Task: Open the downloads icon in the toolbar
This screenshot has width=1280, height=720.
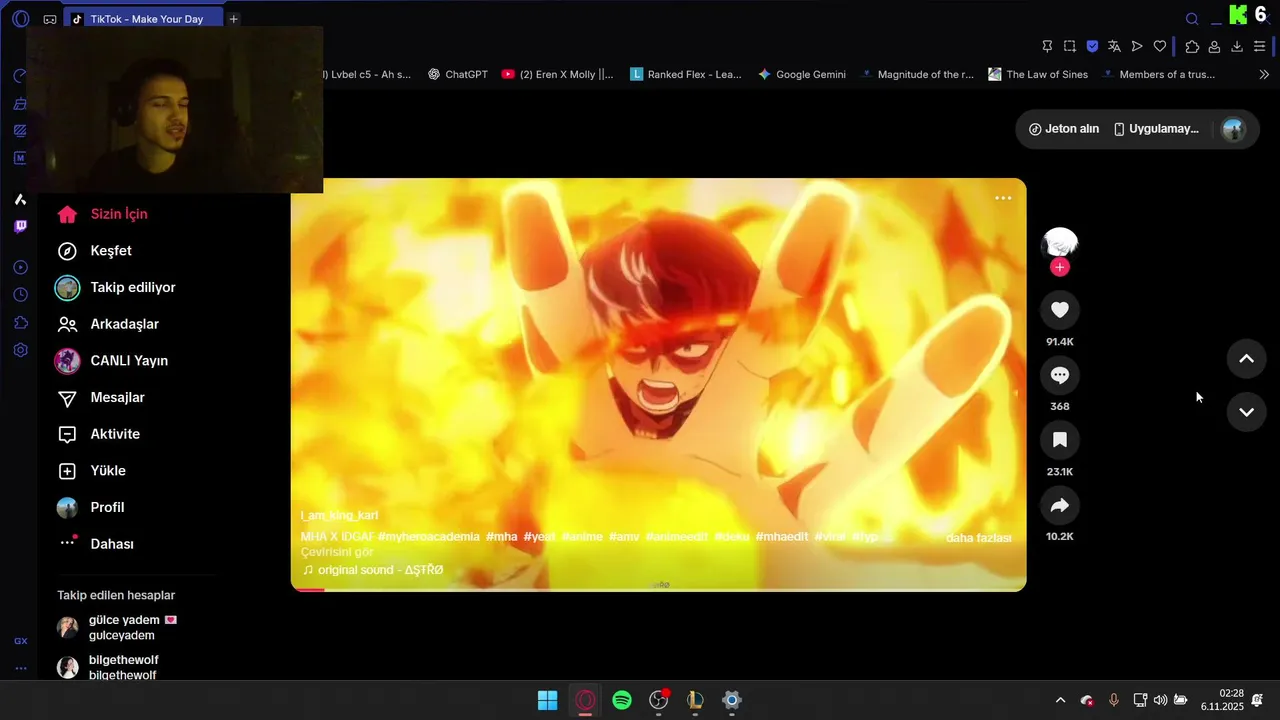Action: (1237, 46)
